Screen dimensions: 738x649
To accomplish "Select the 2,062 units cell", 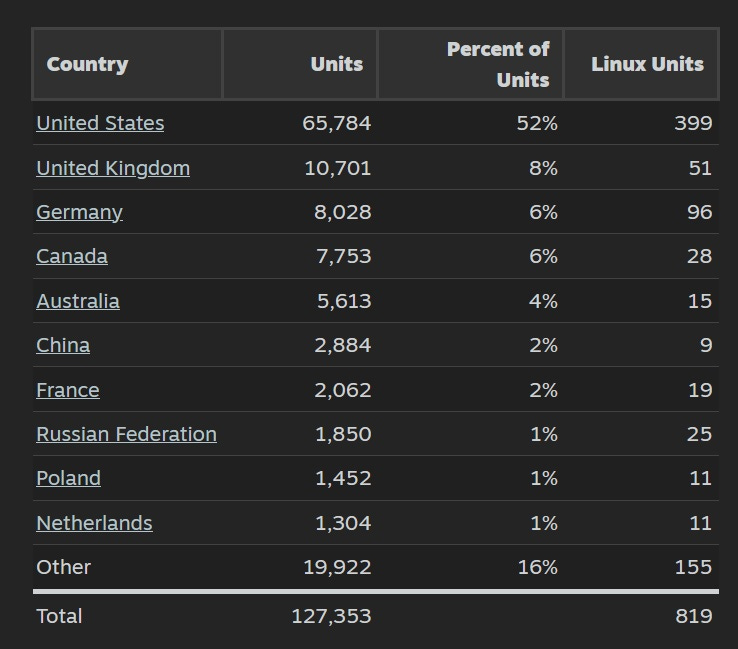I will (343, 390).
